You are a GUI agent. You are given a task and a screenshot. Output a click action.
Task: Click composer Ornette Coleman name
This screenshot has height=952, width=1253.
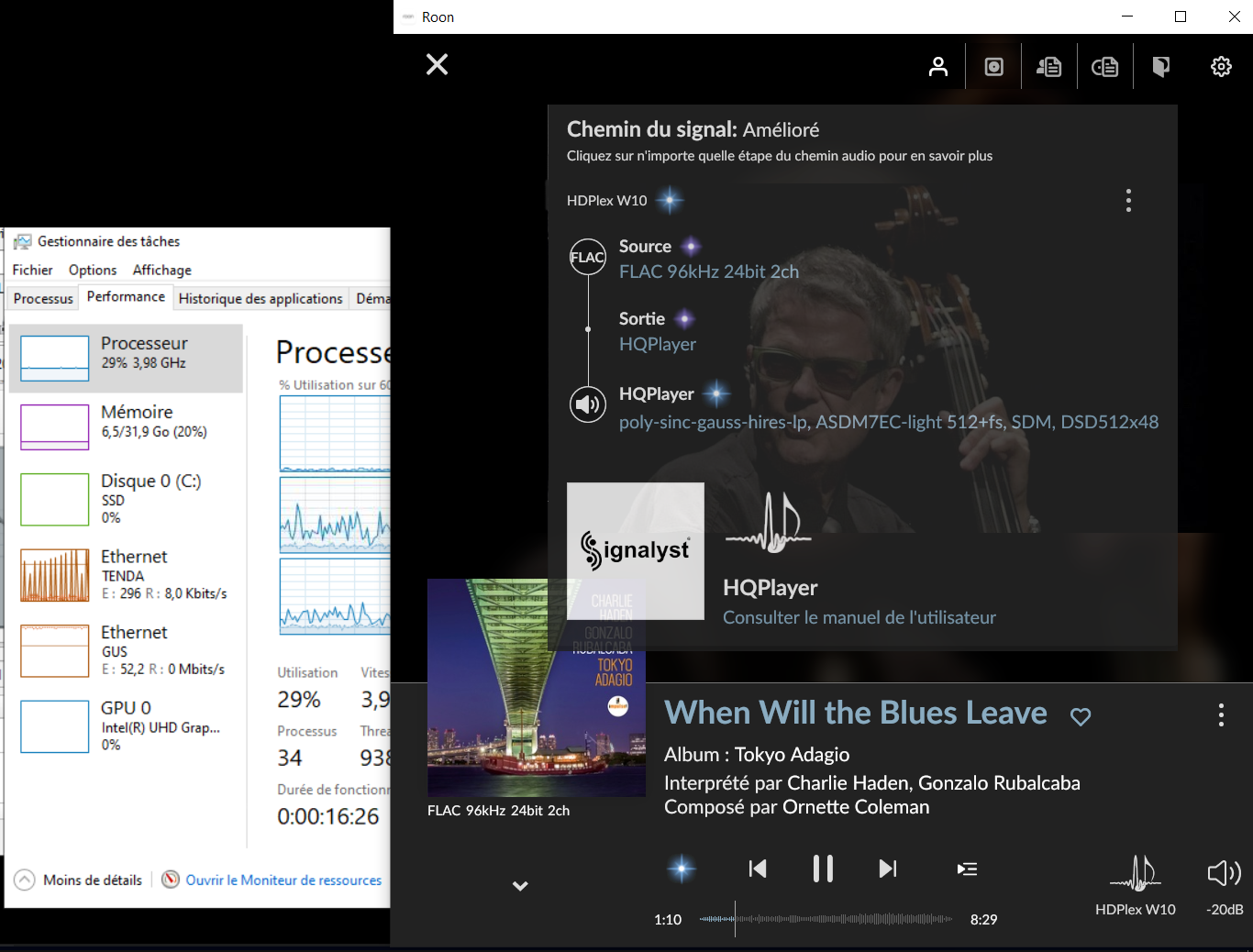click(x=855, y=807)
